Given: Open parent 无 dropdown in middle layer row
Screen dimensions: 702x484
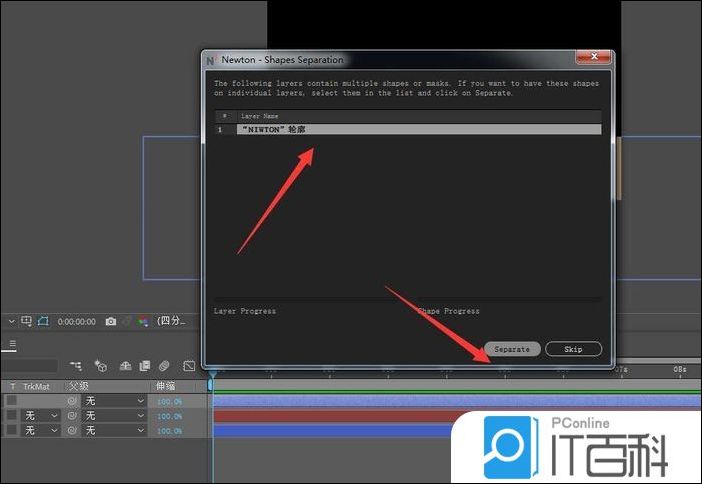Looking at the screenshot, I should click(x=115, y=415).
